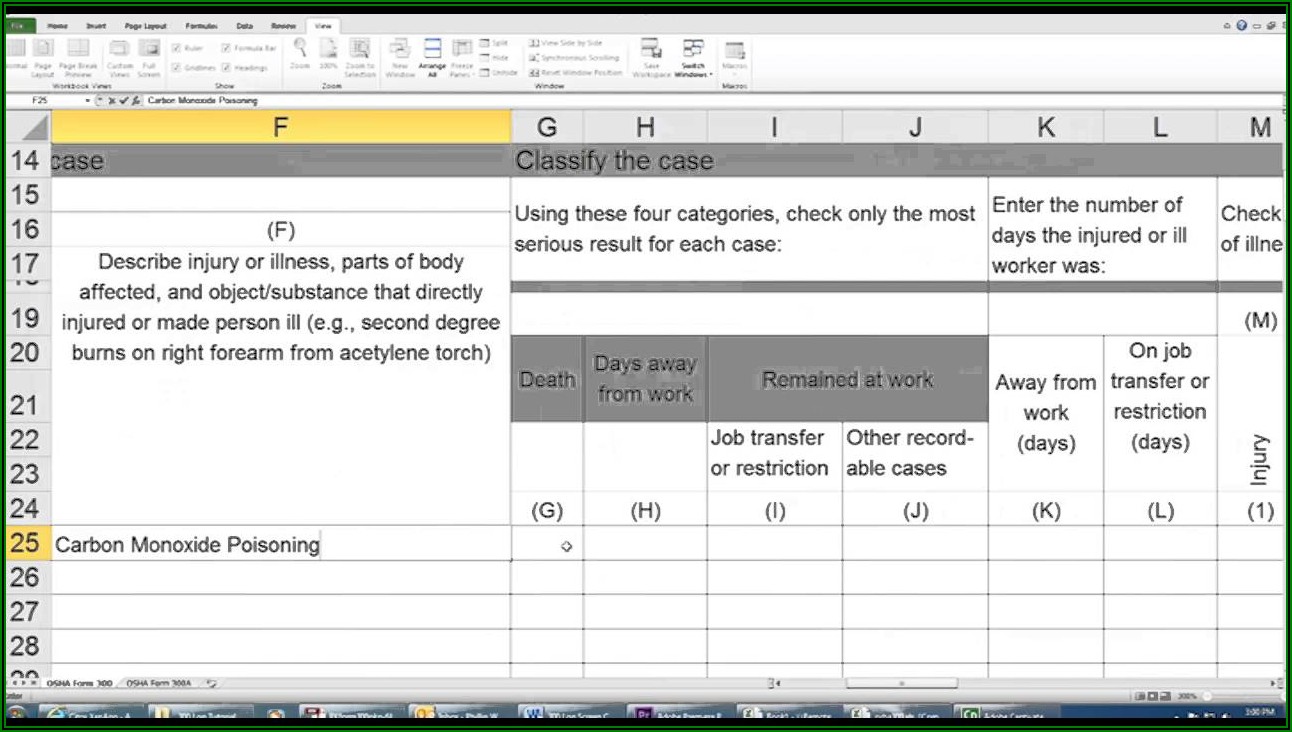Viewport: 1292px width, 732px height.
Task: Toggle the Headings checkbox
Action: click(x=226, y=68)
